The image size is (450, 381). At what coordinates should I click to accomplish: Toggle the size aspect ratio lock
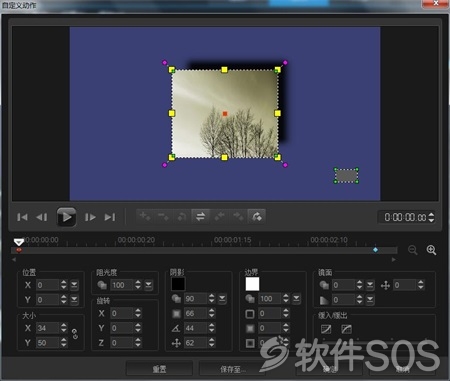point(75,334)
